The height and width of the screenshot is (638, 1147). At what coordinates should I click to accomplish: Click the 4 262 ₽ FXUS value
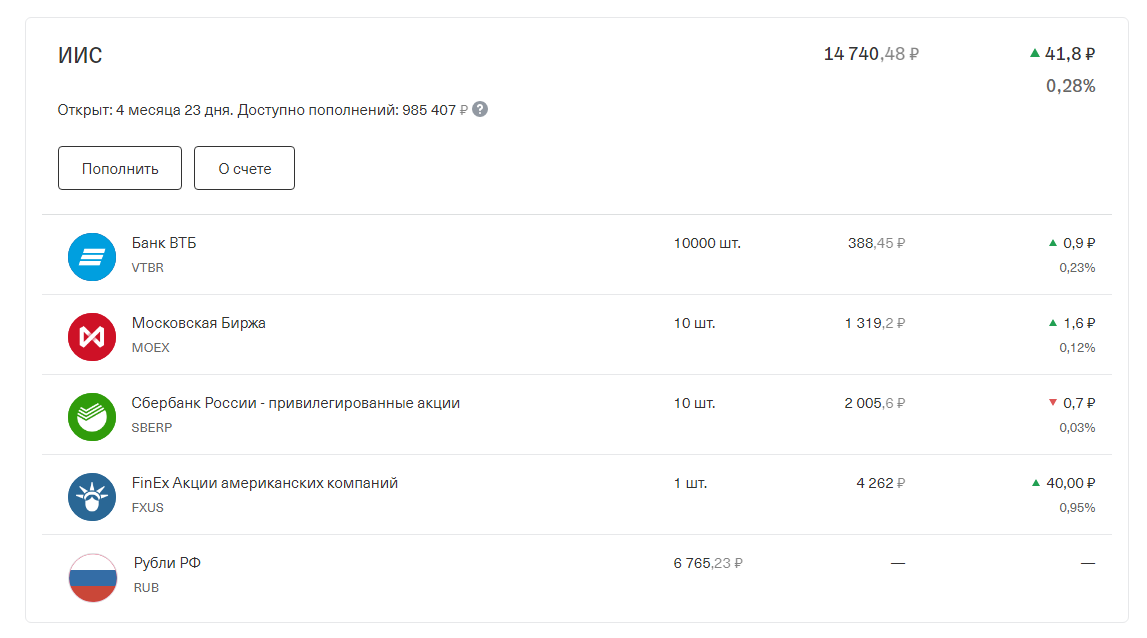click(880, 483)
